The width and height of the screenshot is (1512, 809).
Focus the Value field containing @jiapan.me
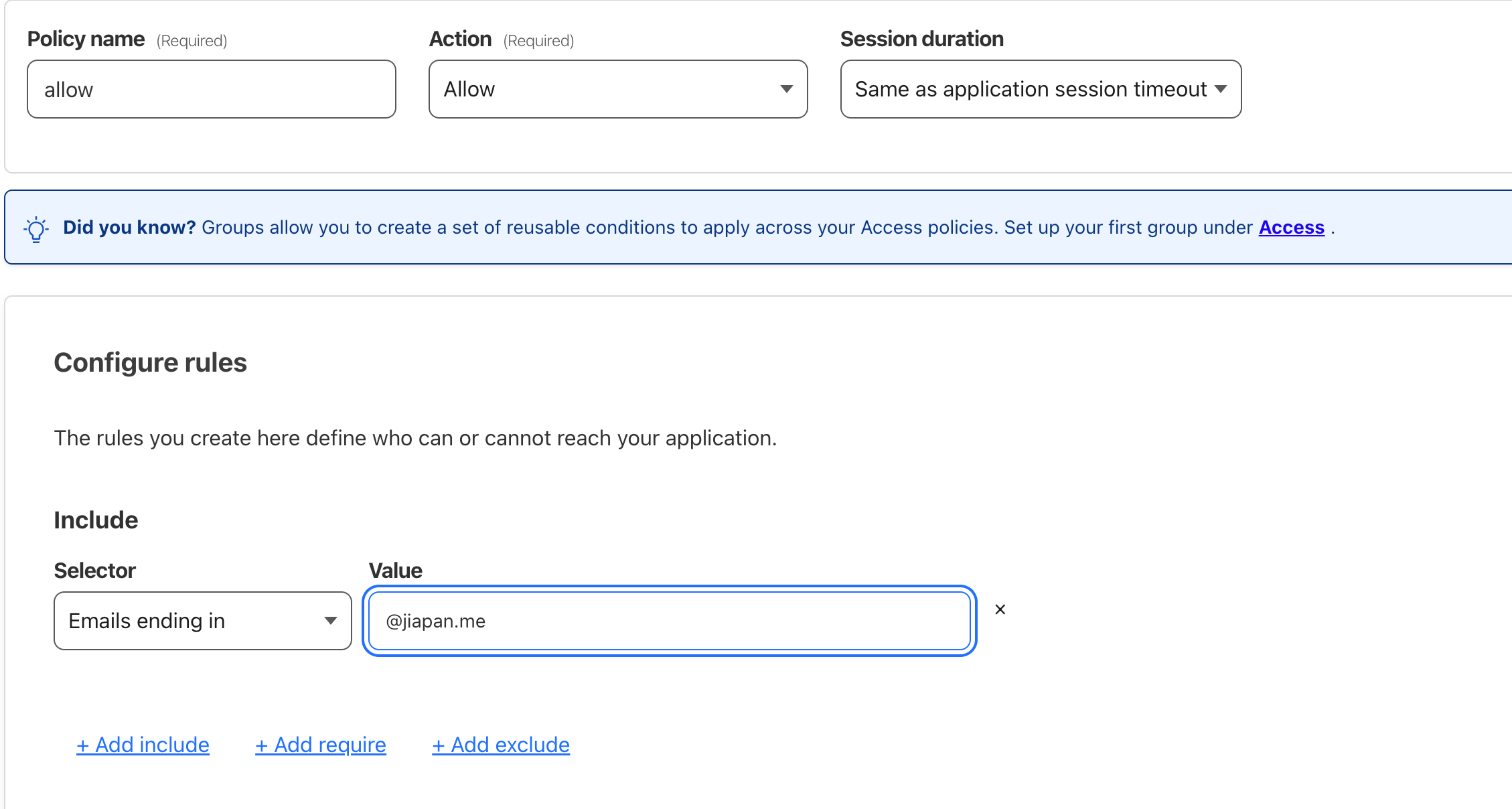[669, 621]
